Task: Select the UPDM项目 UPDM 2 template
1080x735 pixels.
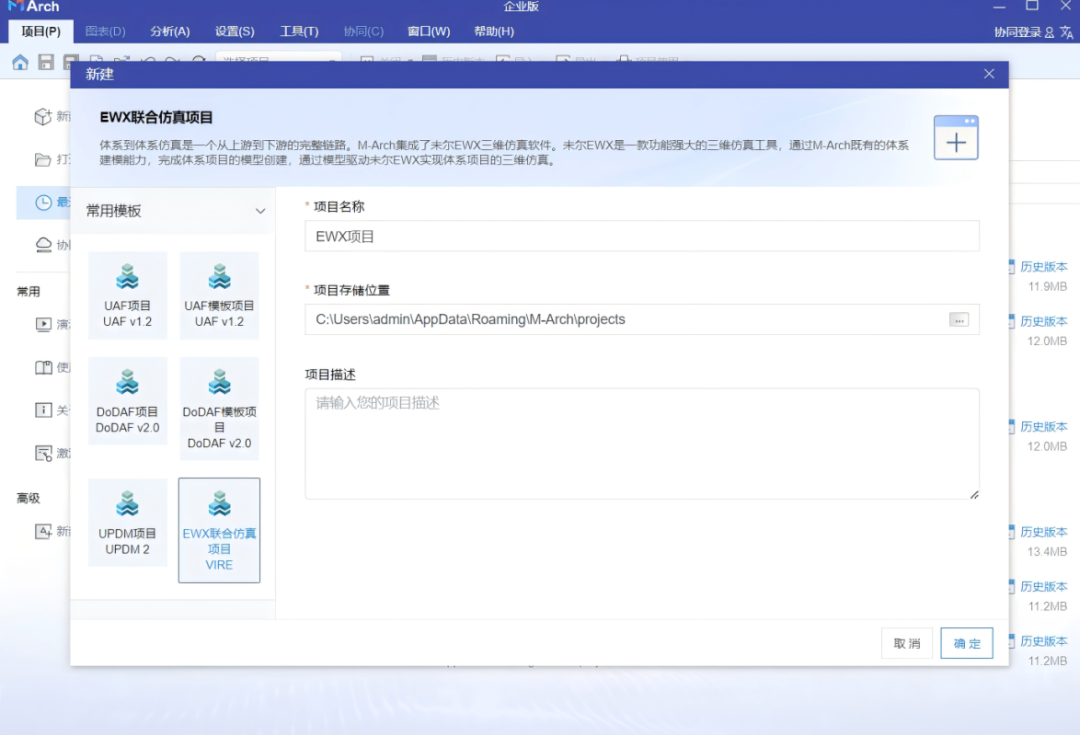Action: 127,523
